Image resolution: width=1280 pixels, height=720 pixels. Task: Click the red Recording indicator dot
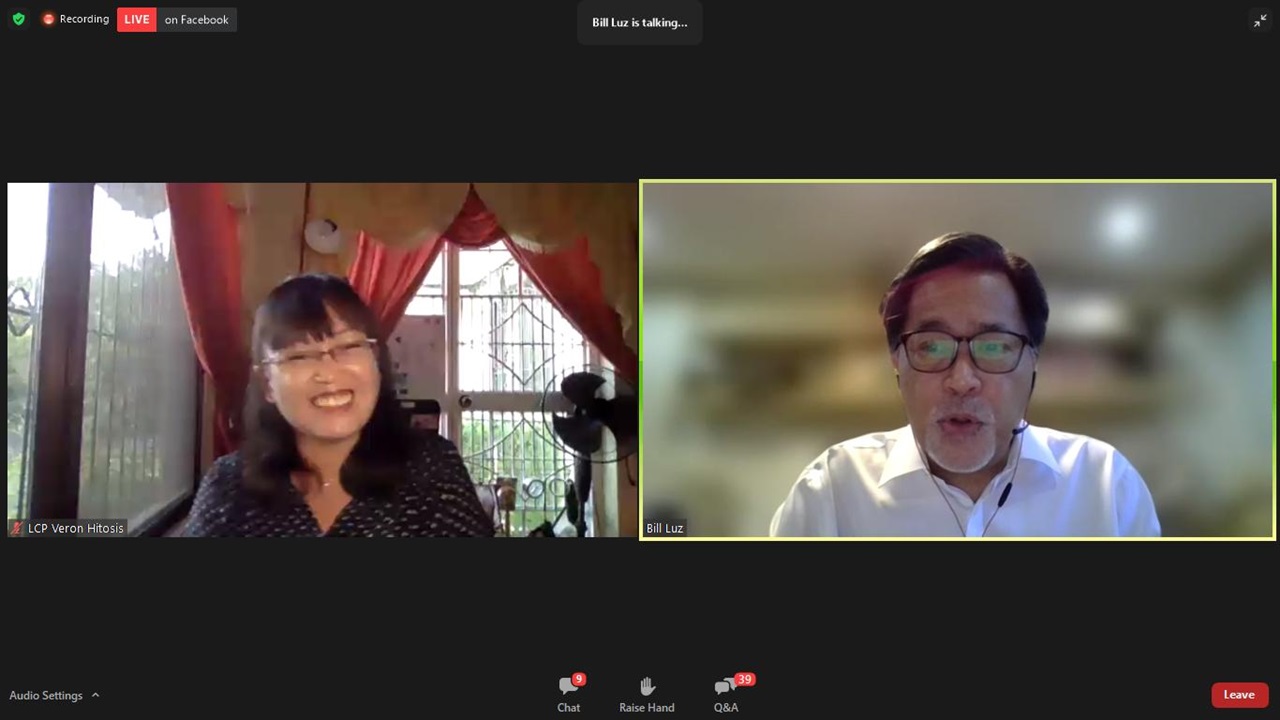pos(48,19)
